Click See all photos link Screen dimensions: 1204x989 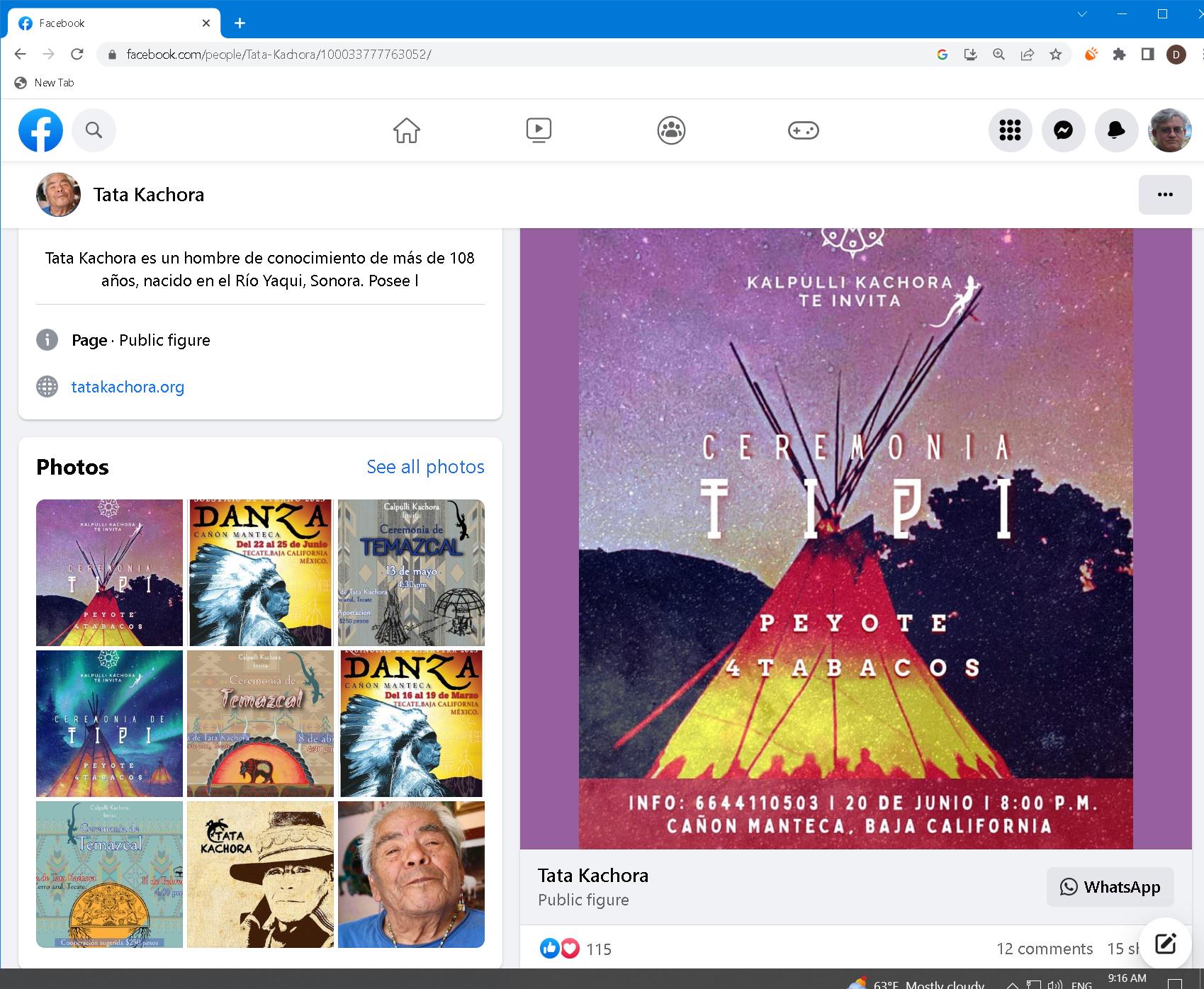(x=425, y=467)
